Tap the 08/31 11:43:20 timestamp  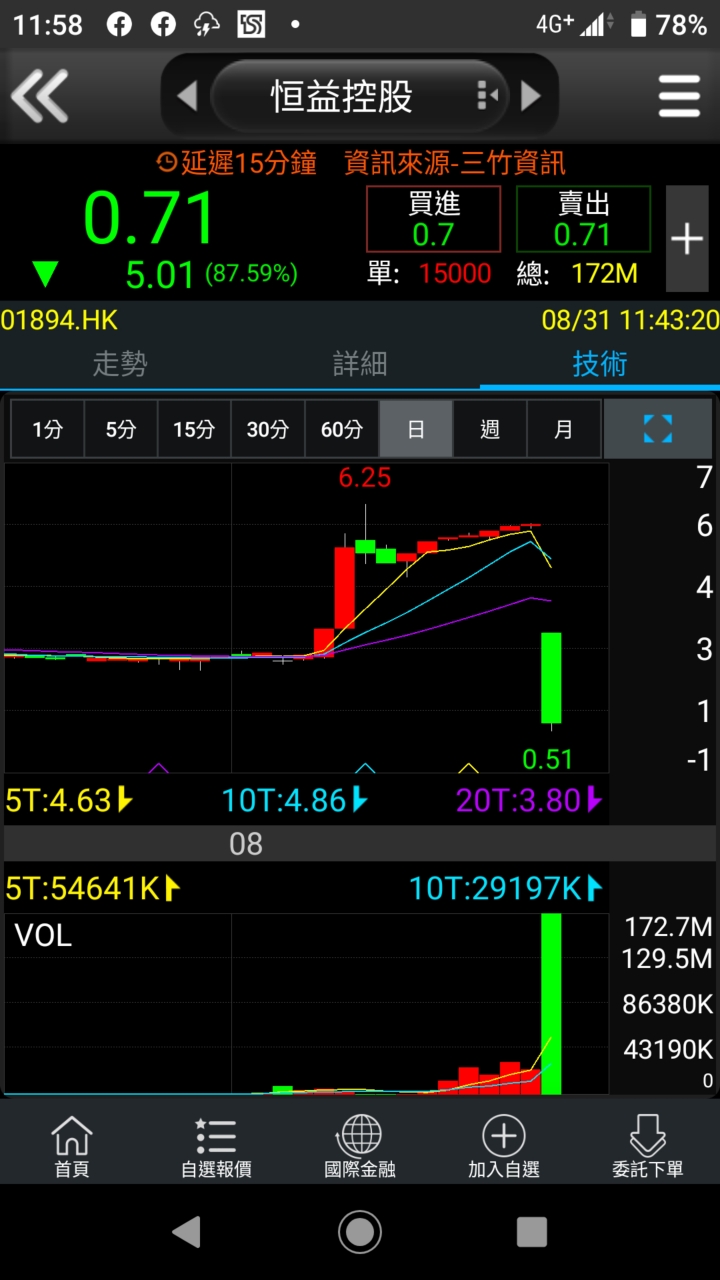630,320
